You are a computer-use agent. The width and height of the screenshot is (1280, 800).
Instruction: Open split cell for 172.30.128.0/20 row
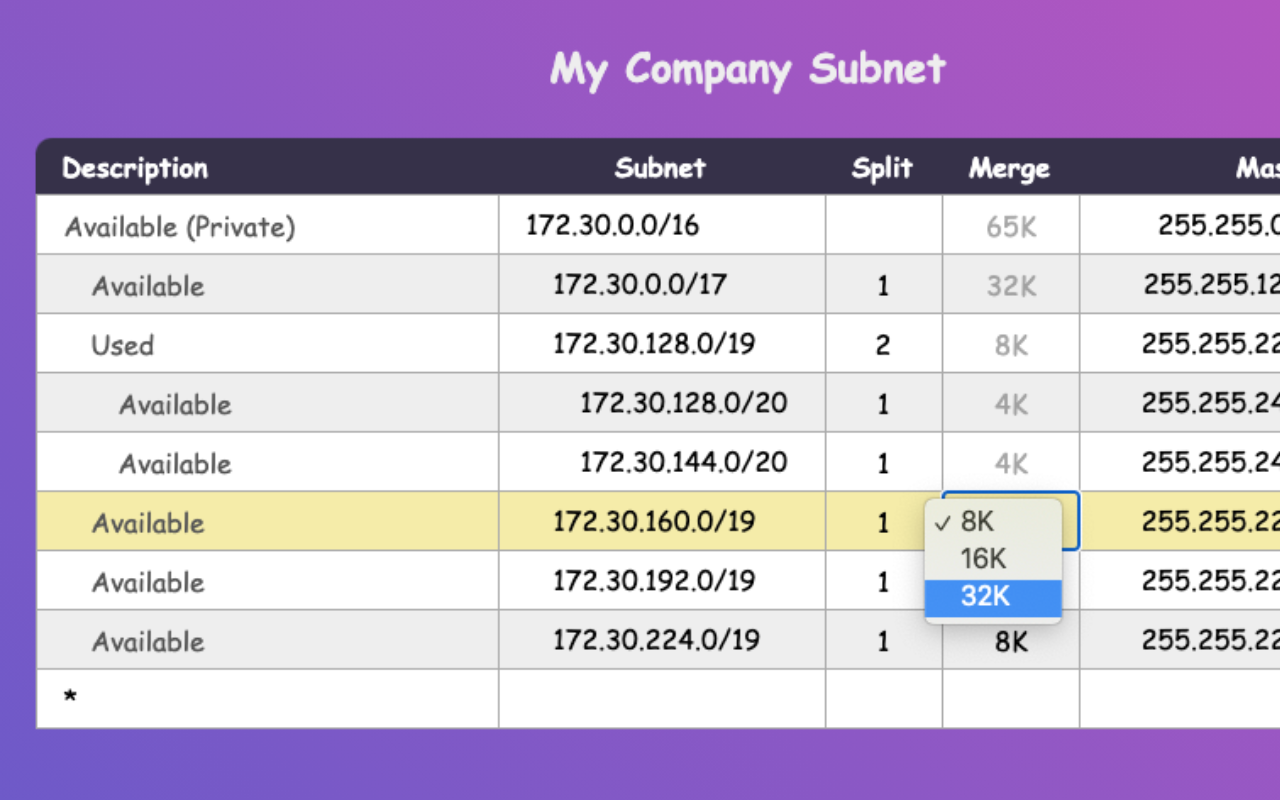pos(884,403)
